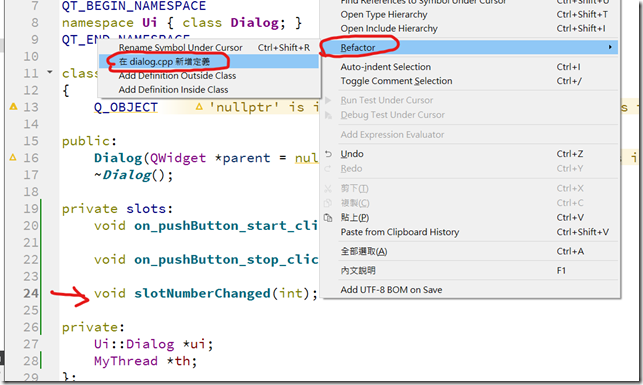Screen dimensions: 643x385
Task: Click Debug Test Under Cursor
Action: 470,115
